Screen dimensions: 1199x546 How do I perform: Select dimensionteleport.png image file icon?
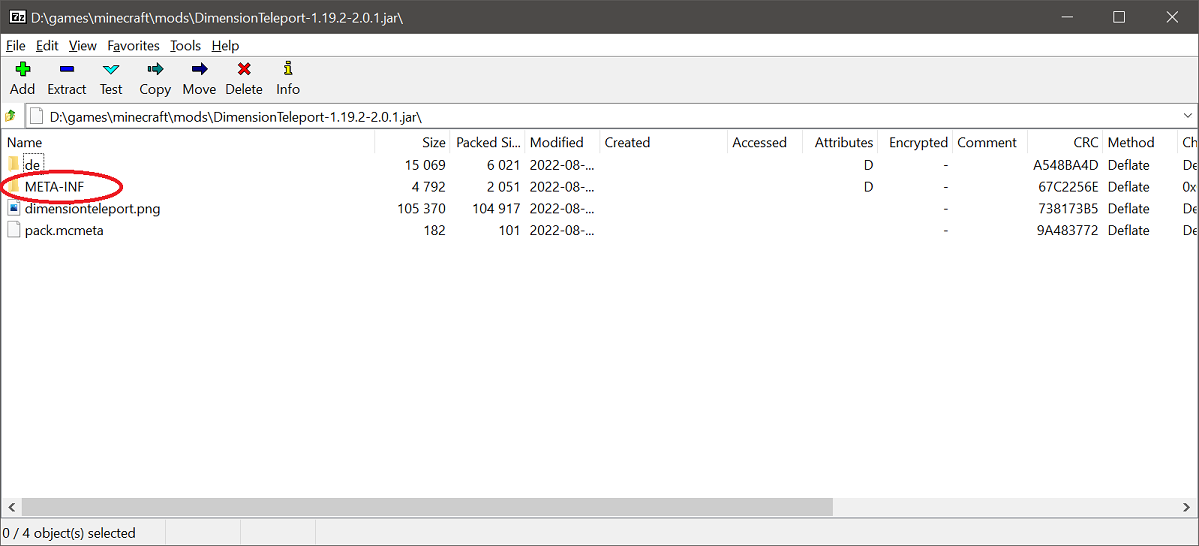14,208
